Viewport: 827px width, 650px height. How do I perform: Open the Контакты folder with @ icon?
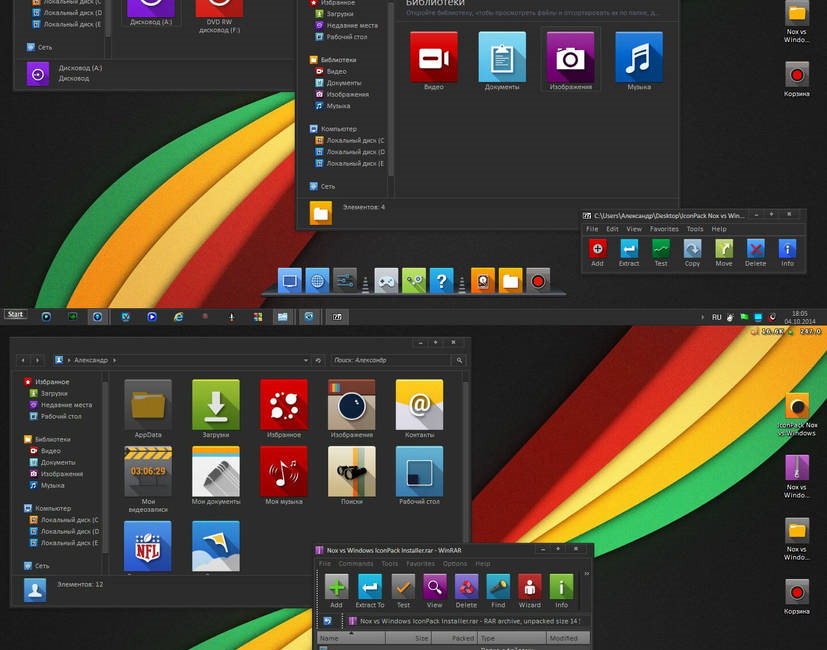point(419,404)
